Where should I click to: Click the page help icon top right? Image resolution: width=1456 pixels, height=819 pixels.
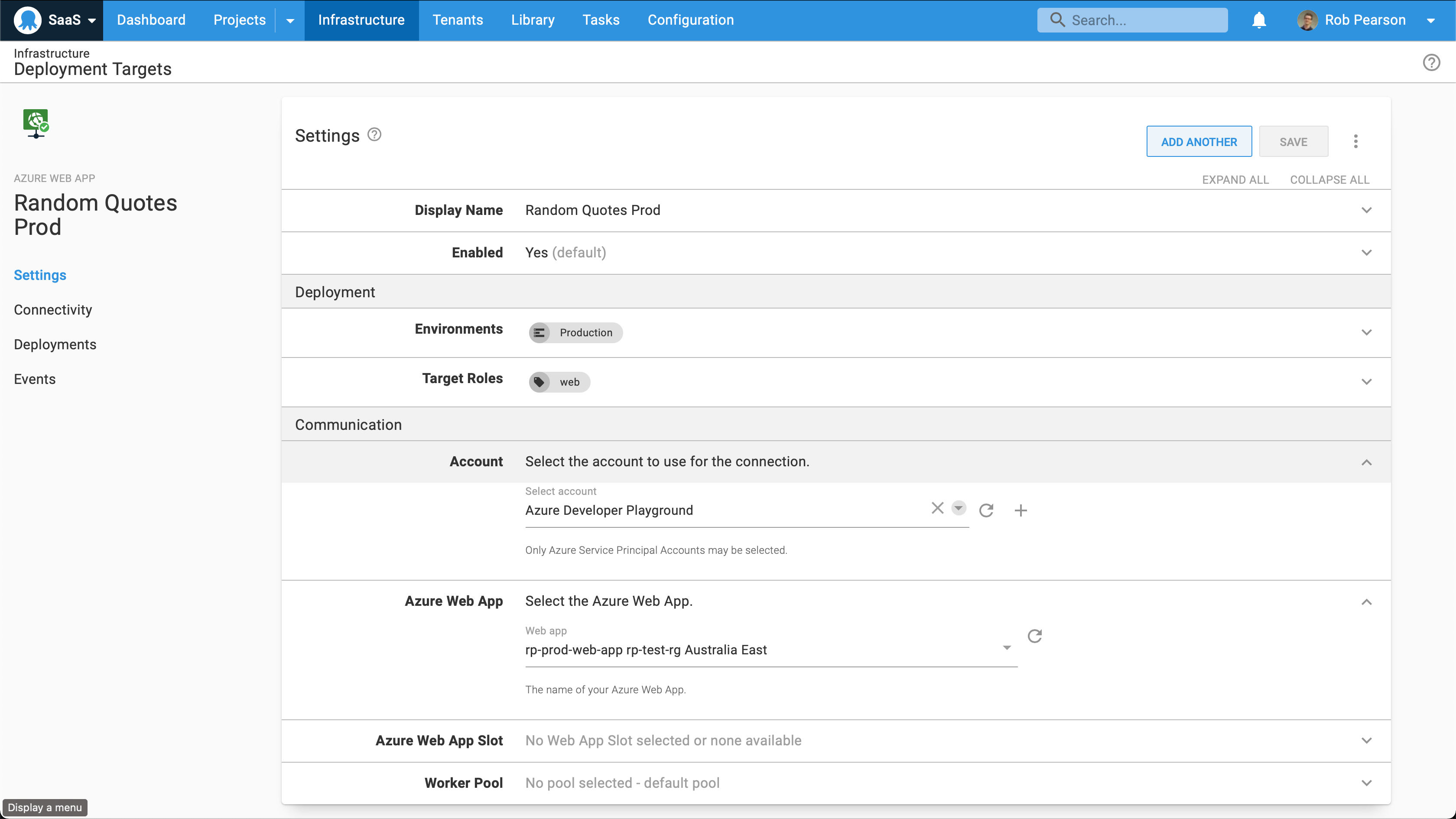click(x=1431, y=62)
